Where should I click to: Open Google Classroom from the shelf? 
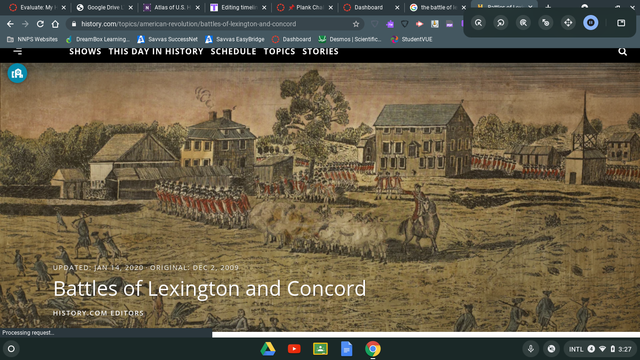(x=320, y=349)
